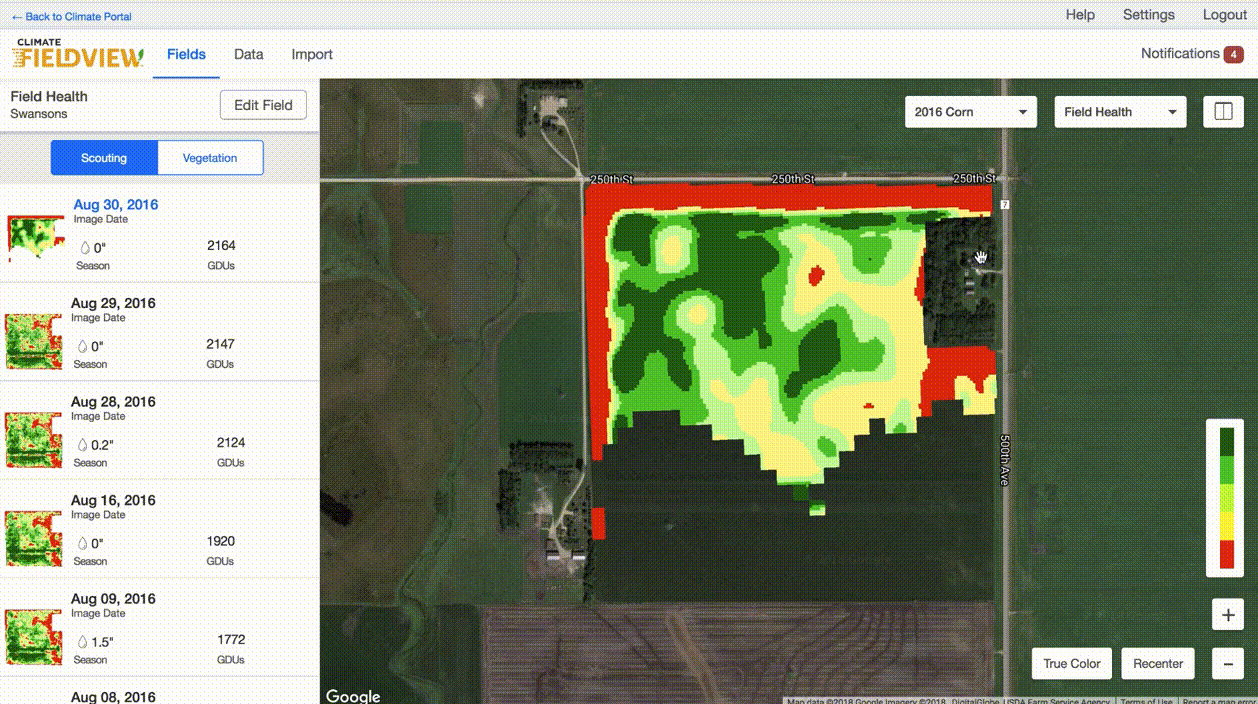Click the Edit Field button
This screenshot has width=1258, height=704.
click(263, 105)
